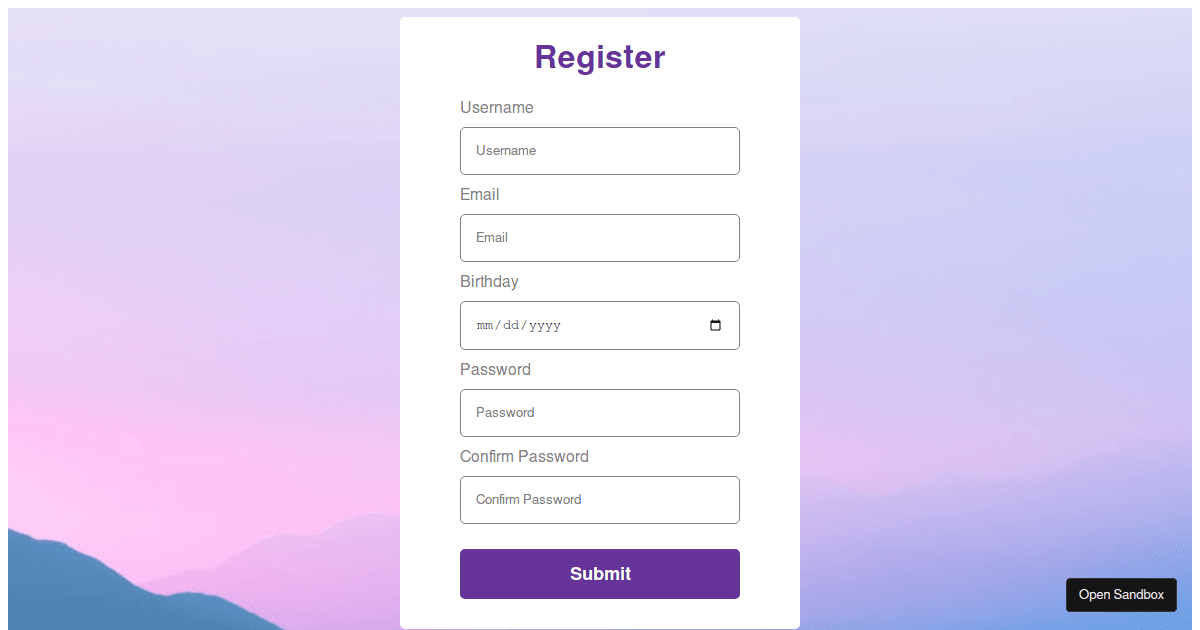Viewport: 1200px width, 630px height.
Task: Click the Username input field
Action: pyautogui.click(x=600, y=151)
